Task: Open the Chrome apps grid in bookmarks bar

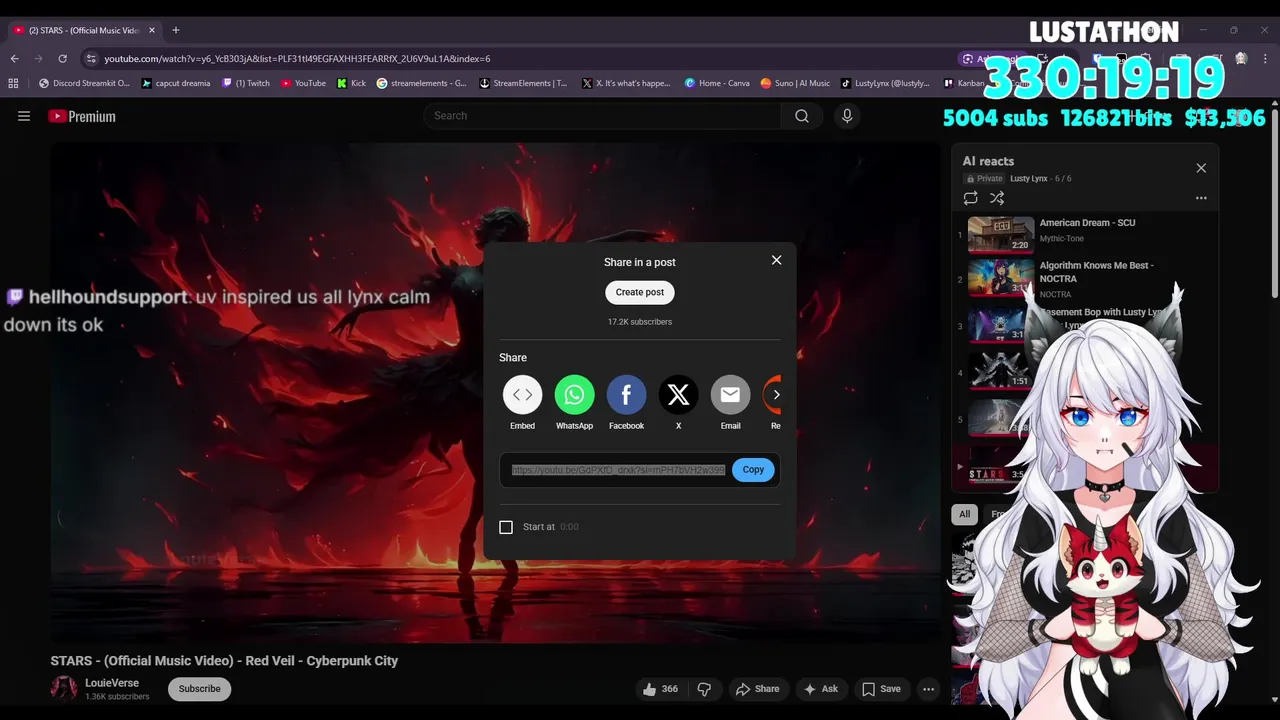Action: (x=13, y=83)
